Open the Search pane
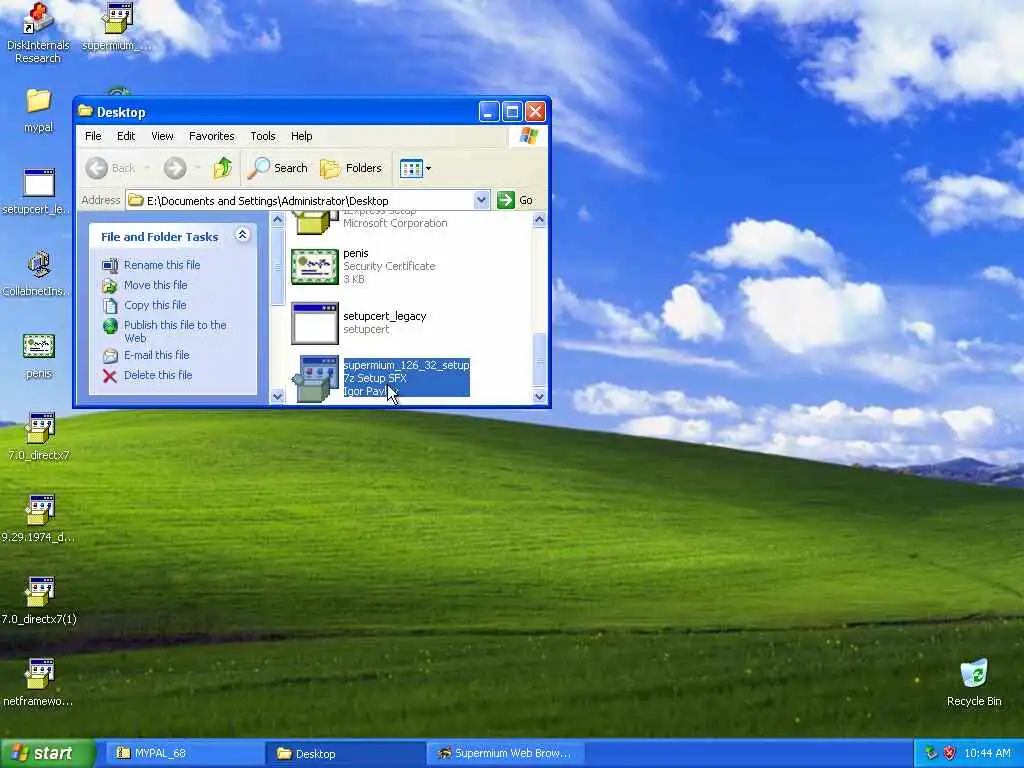1024x768 pixels. (278, 168)
